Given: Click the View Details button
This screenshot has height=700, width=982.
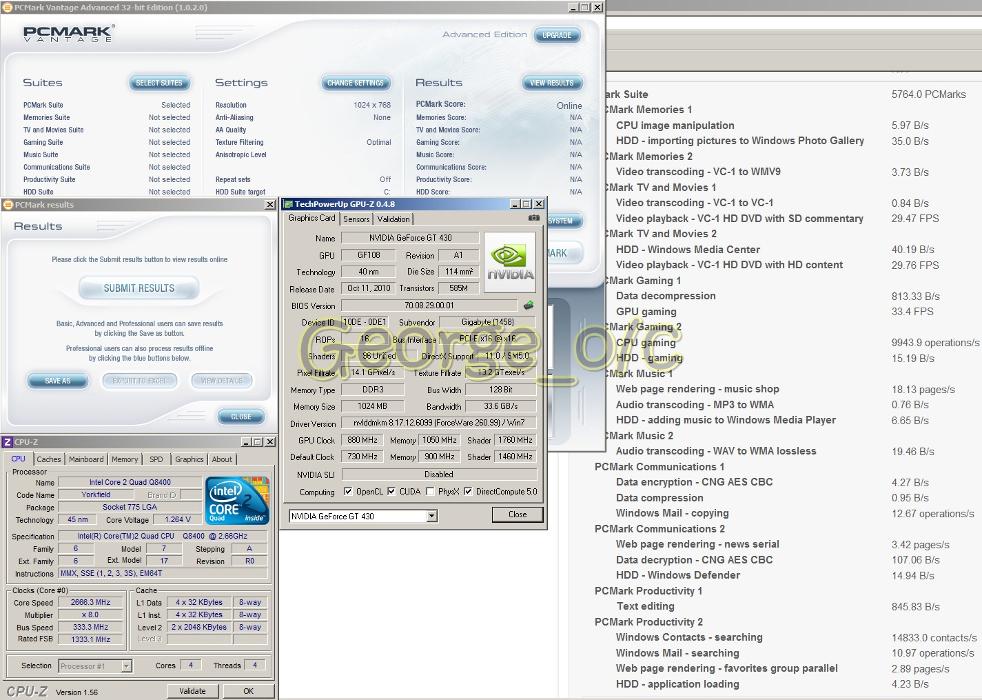Looking at the screenshot, I should (222, 381).
